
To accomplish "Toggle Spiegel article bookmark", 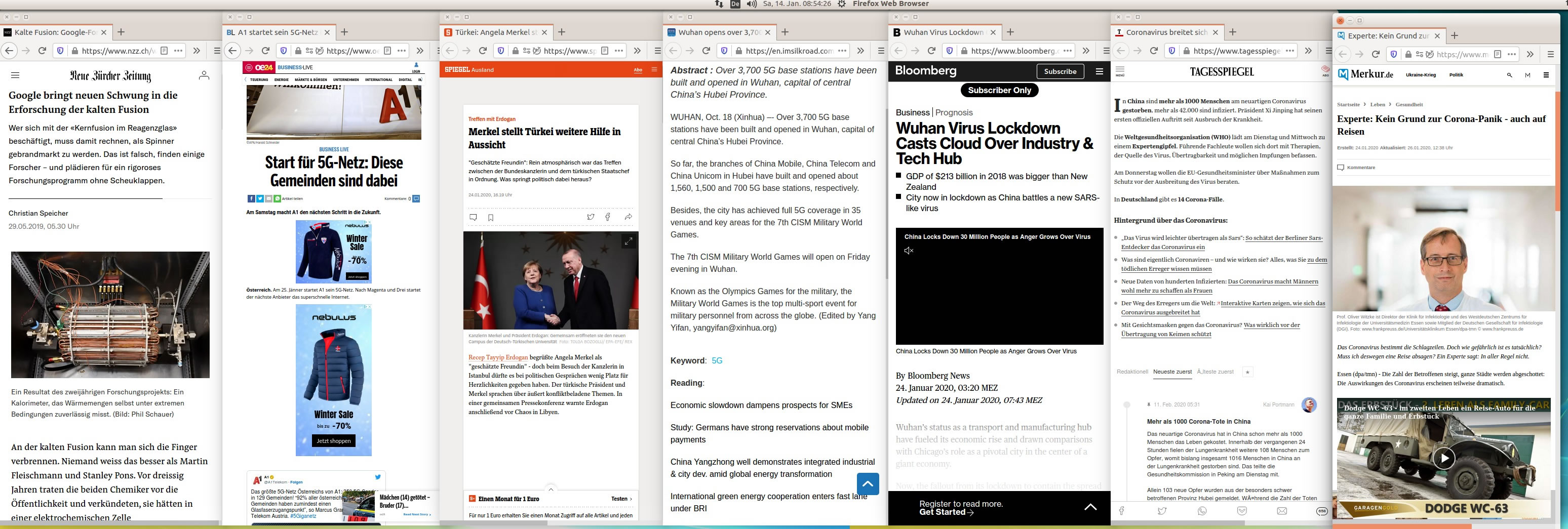I will pyautogui.click(x=491, y=217).
